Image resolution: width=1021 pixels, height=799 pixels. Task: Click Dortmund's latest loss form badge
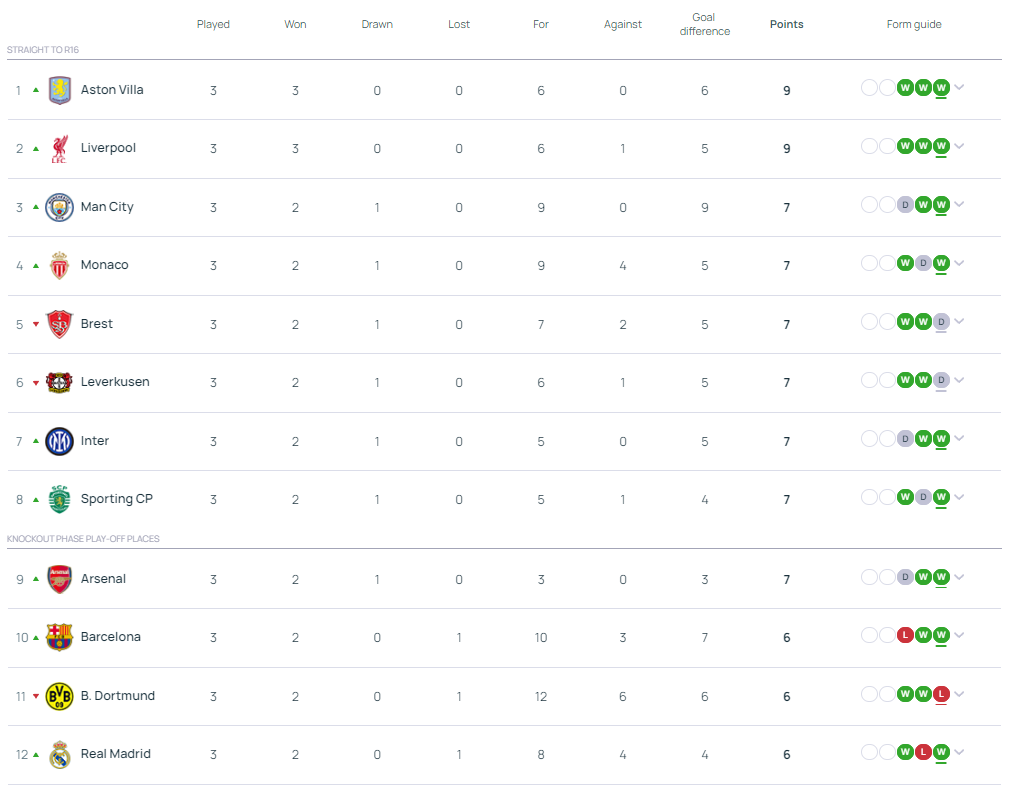(940, 694)
